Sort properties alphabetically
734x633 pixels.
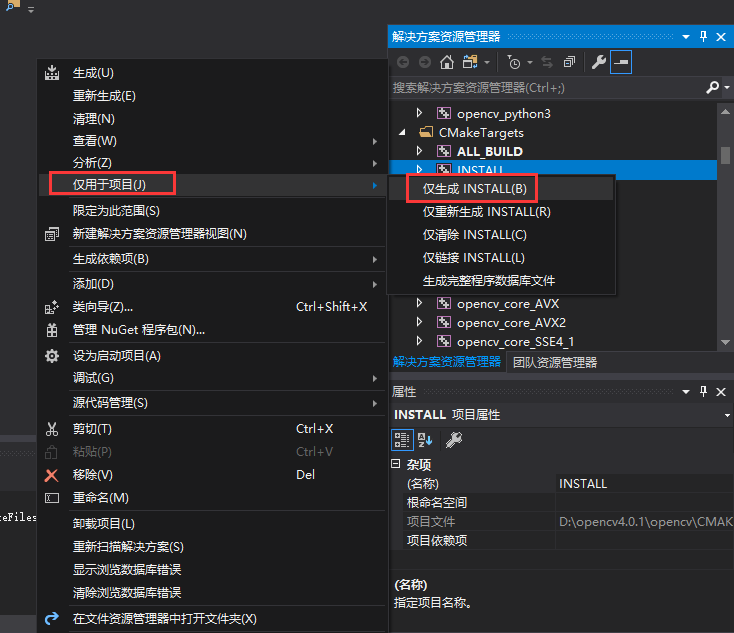pos(425,440)
